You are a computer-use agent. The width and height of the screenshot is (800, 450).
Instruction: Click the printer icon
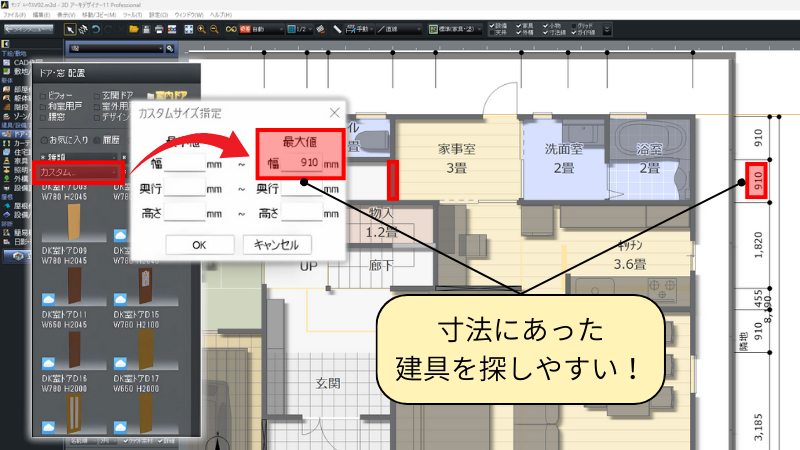click(x=159, y=30)
